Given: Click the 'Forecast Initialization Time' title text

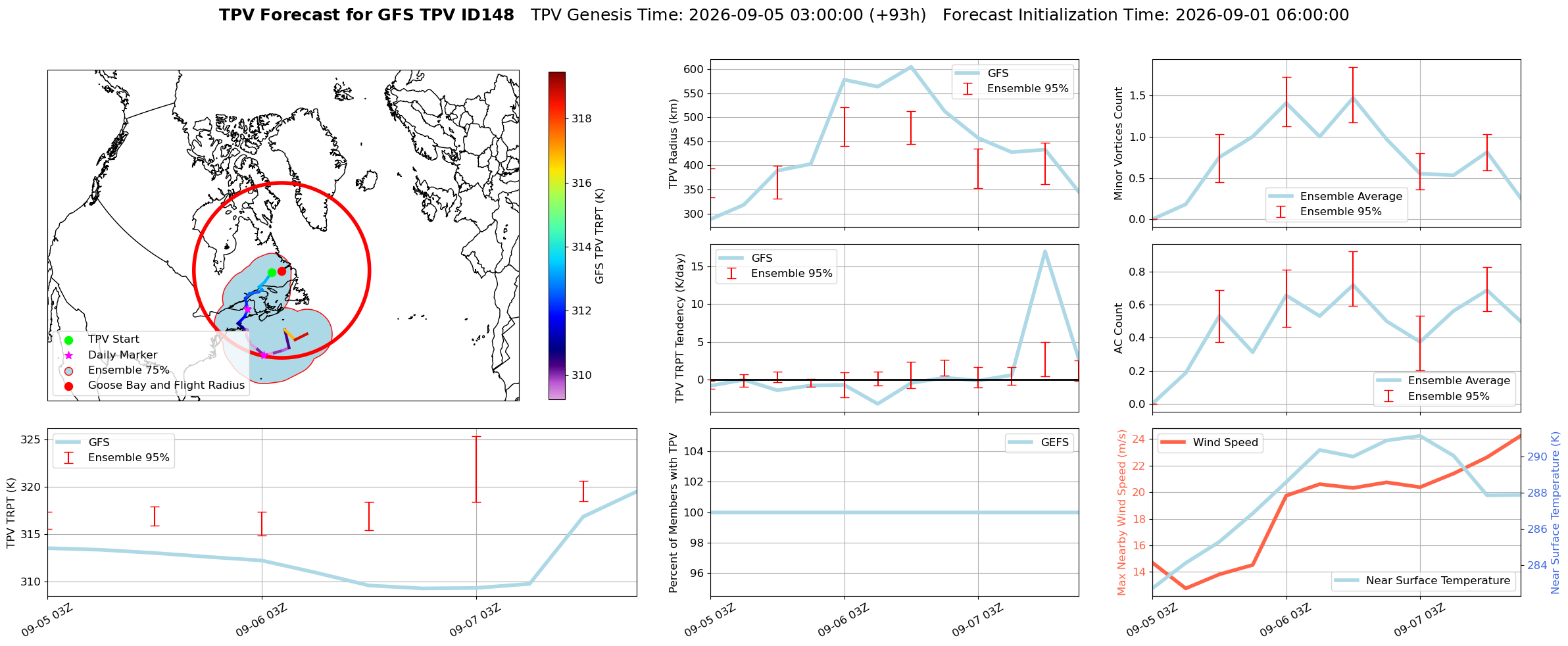Looking at the screenshot, I should click(x=1146, y=15).
